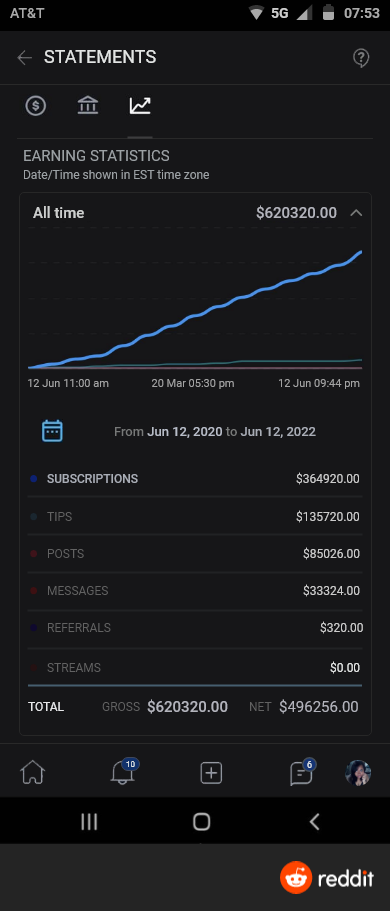Open the help question mark icon
Screen dimensions: 390x911
361,58
